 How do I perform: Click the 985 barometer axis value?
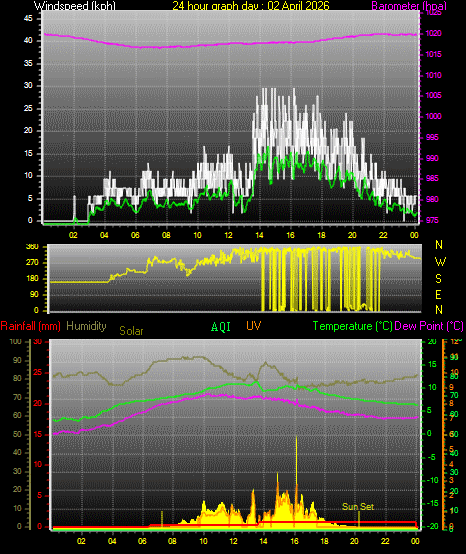point(432,178)
